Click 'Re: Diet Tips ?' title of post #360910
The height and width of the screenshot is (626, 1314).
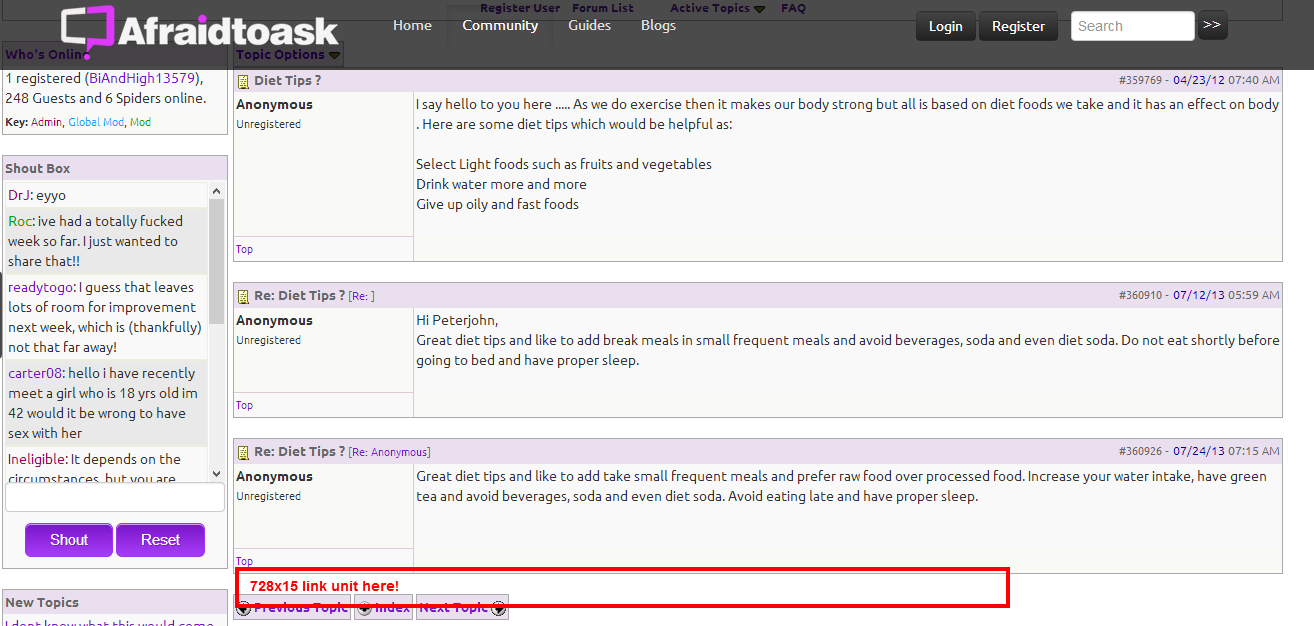pos(299,296)
